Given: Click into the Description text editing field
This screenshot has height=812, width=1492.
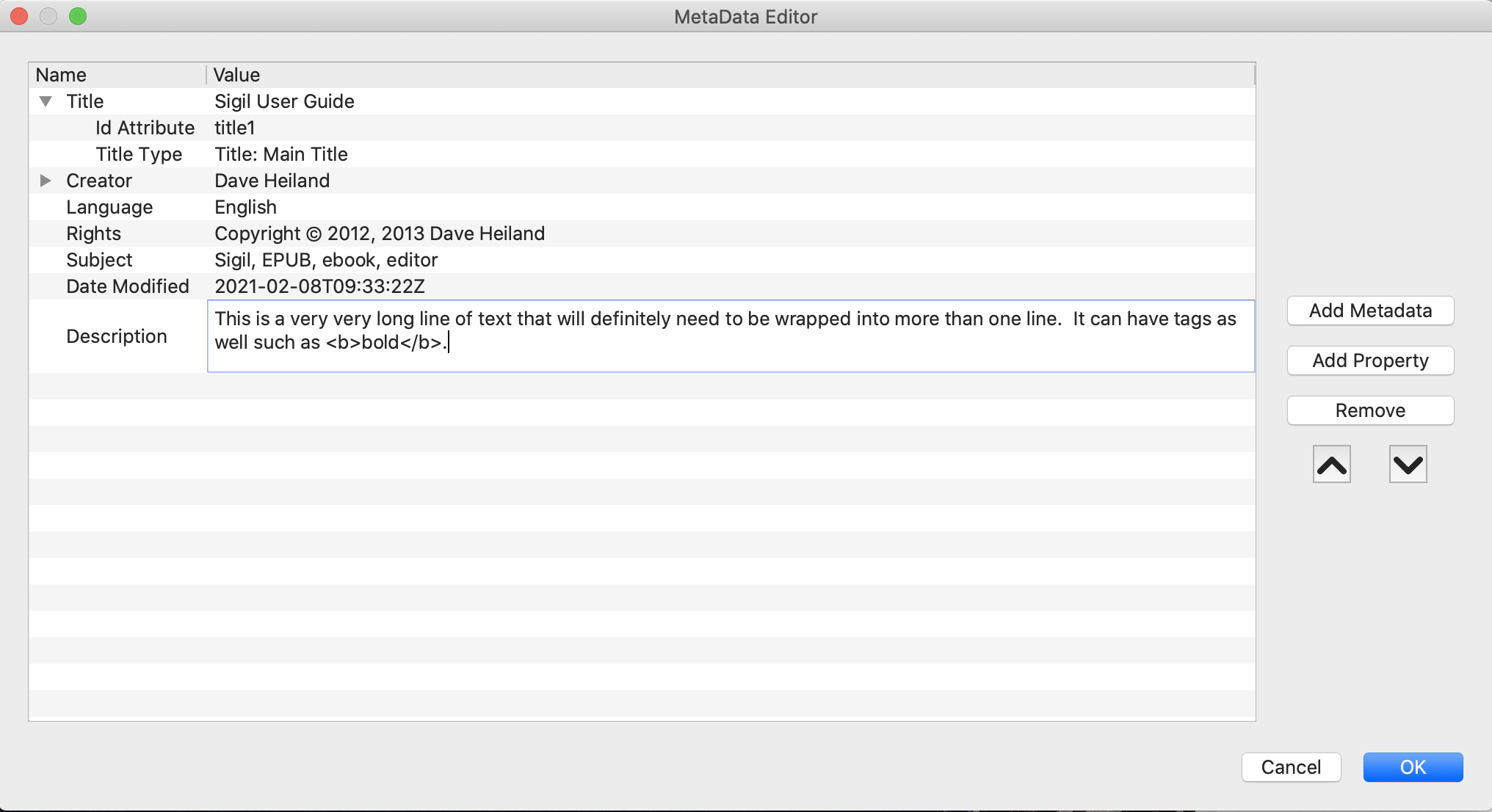Looking at the screenshot, I should pos(730,336).
